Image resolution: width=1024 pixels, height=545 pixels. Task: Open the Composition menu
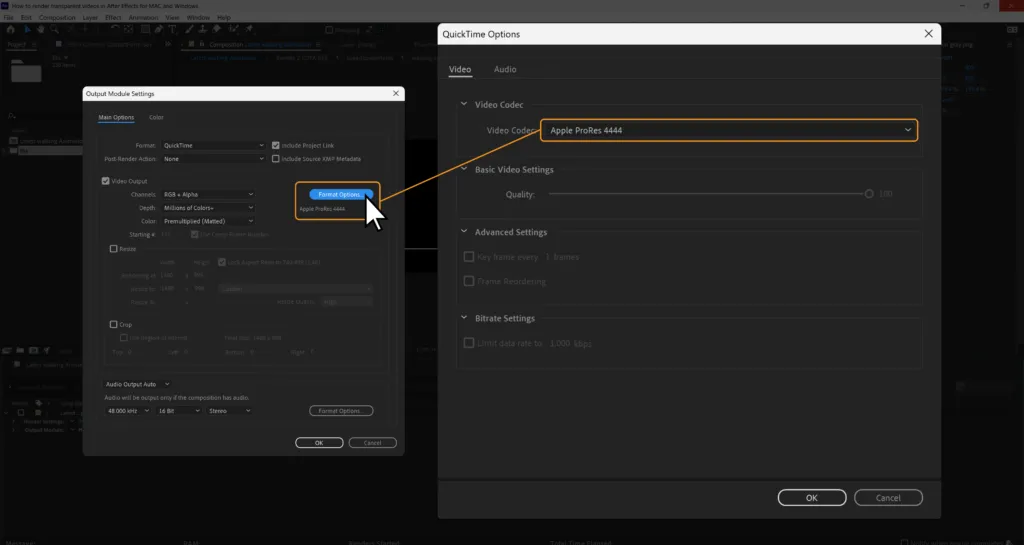point(57,18)
